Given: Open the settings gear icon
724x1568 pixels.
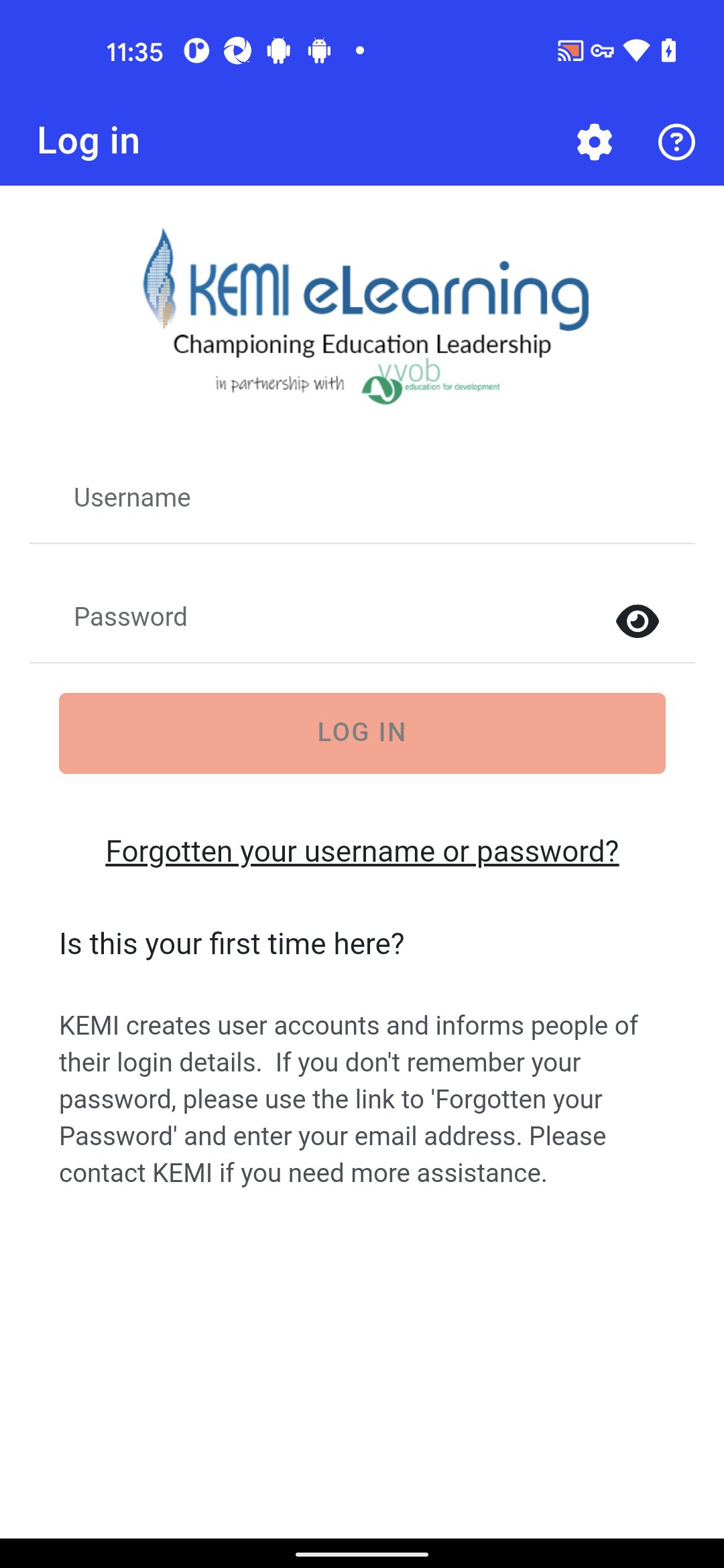Looking at the screenshot, I should click(594, 142).
